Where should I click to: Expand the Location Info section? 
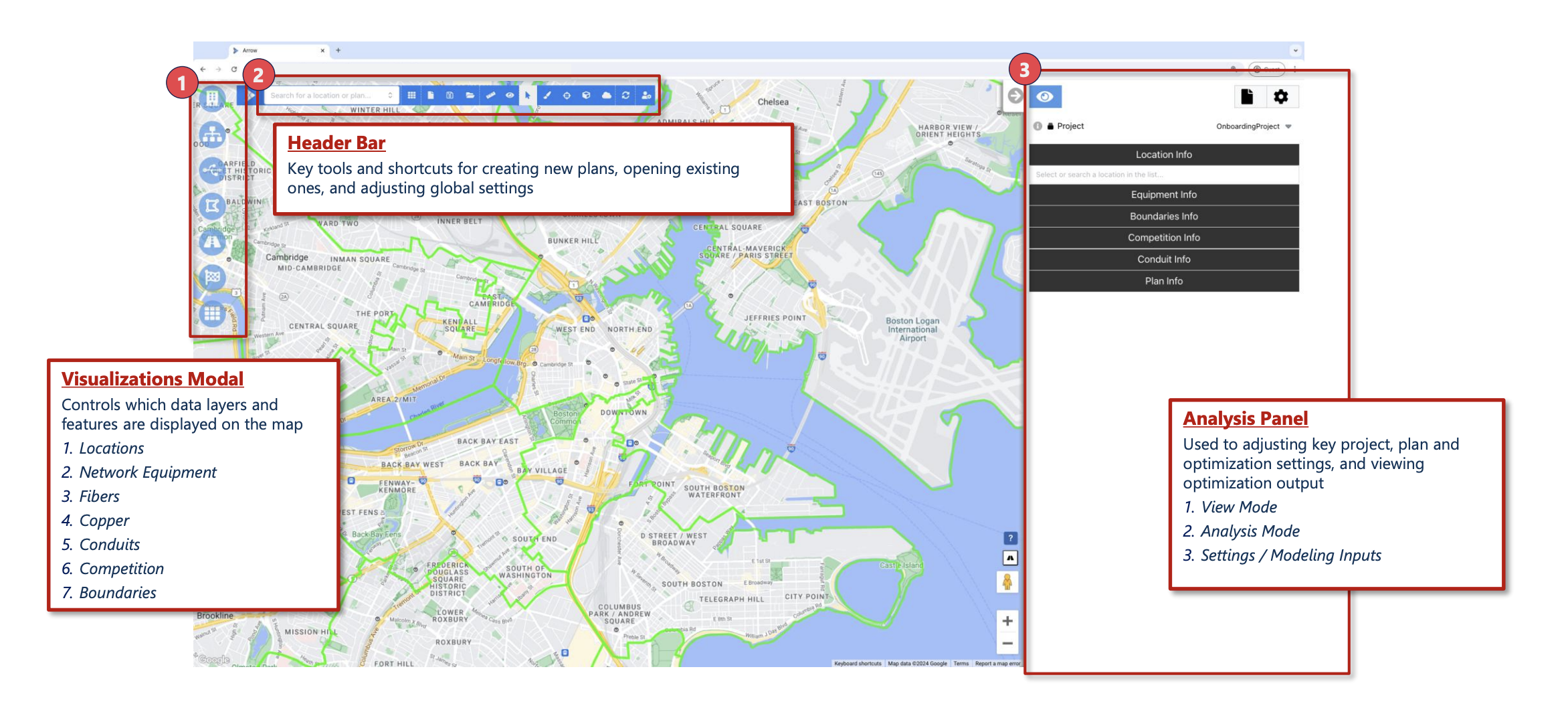tap(1163, 155)
